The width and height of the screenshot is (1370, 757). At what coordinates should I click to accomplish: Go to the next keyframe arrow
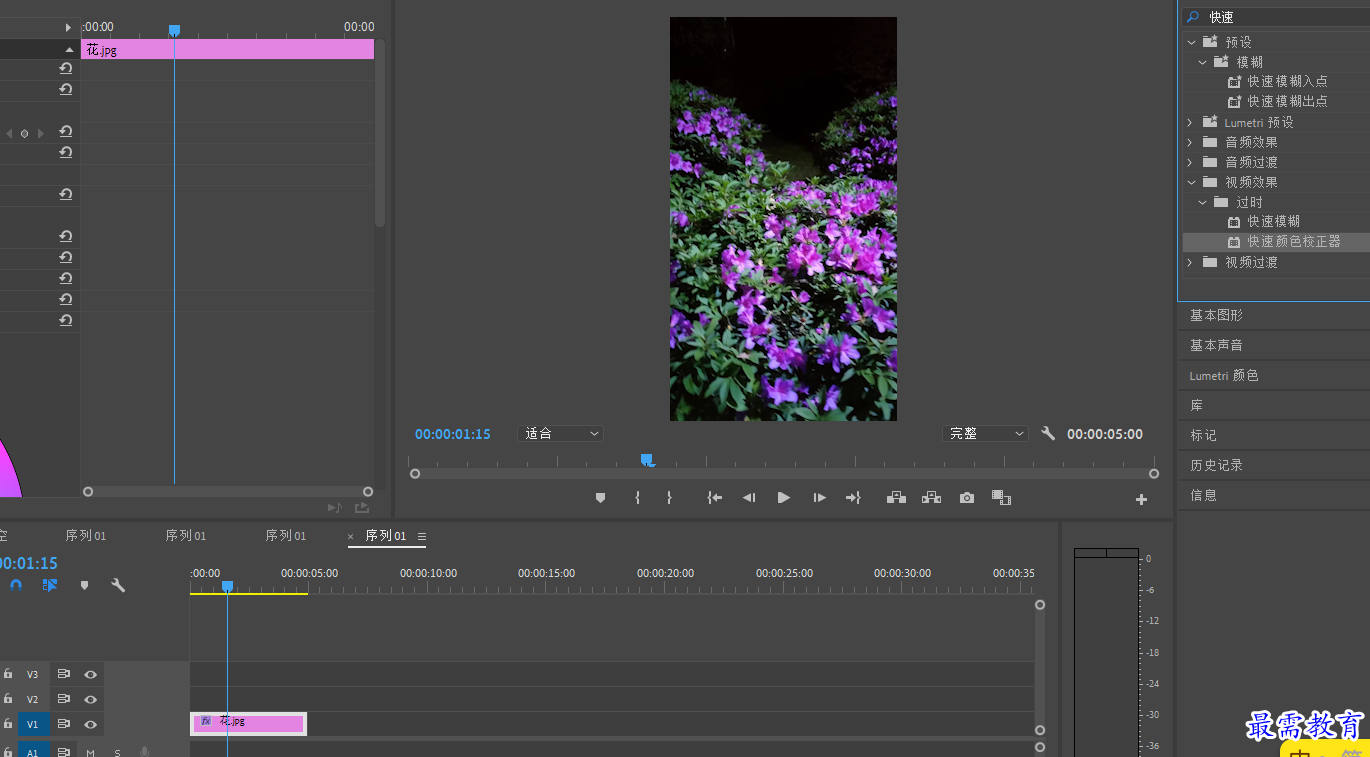41,133
